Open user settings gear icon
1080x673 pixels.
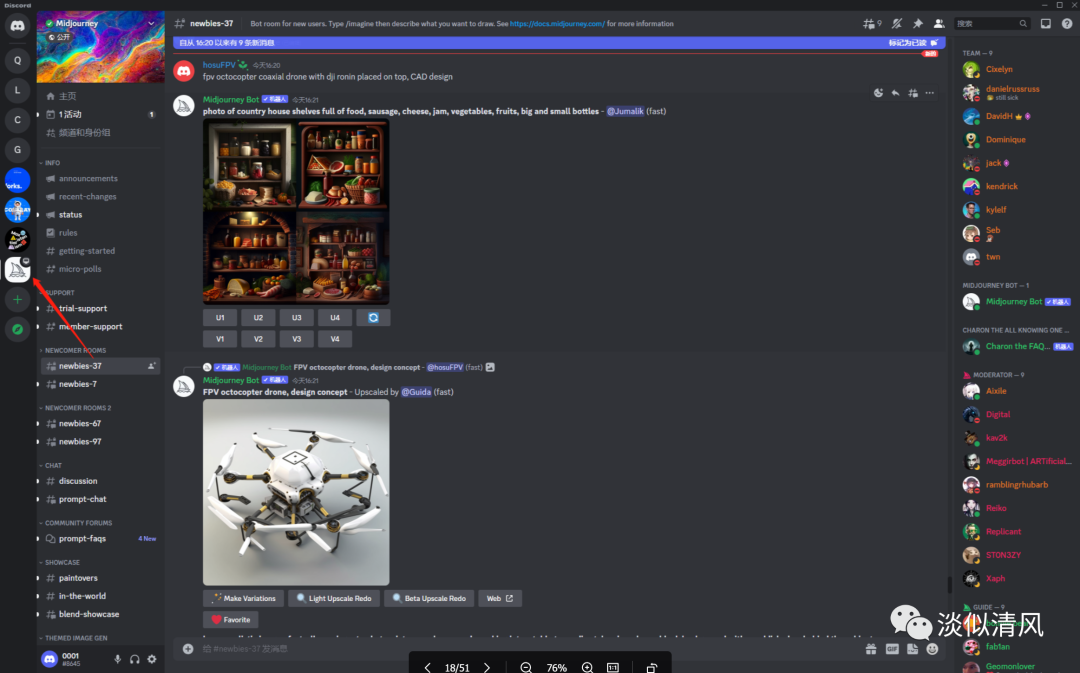(152, 659)
